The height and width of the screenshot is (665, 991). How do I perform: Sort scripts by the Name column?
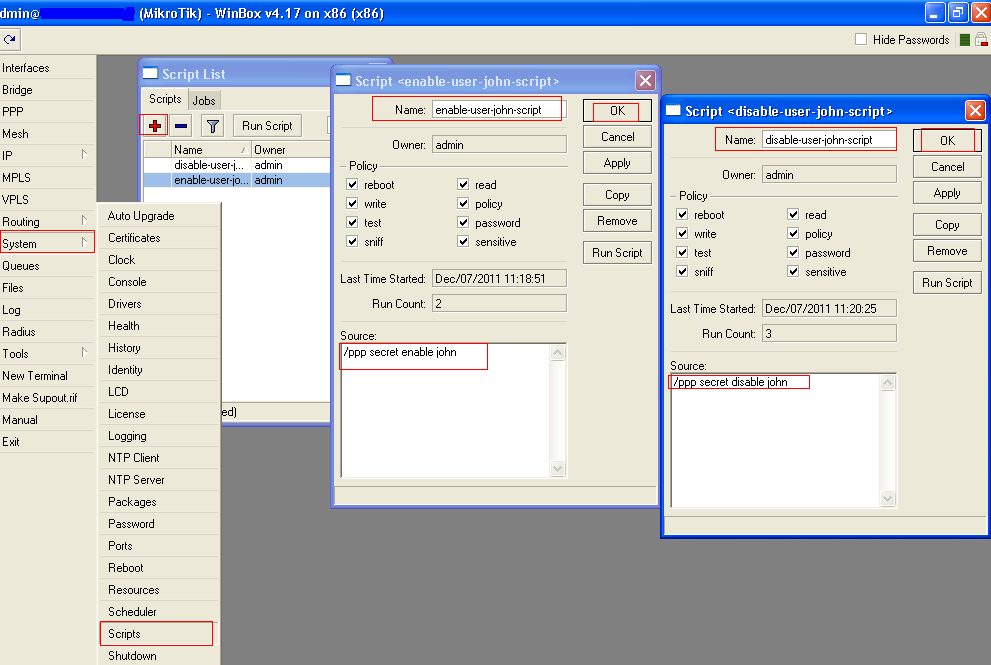[210, 150]
